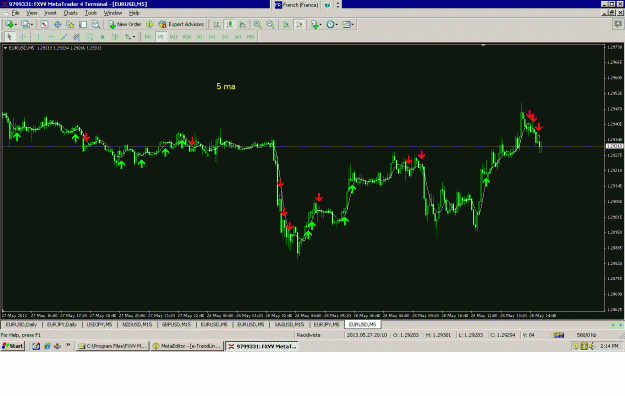625x396 pixels.
Task: Select the Equidistant Channel tool
Action: pos(77,37)
